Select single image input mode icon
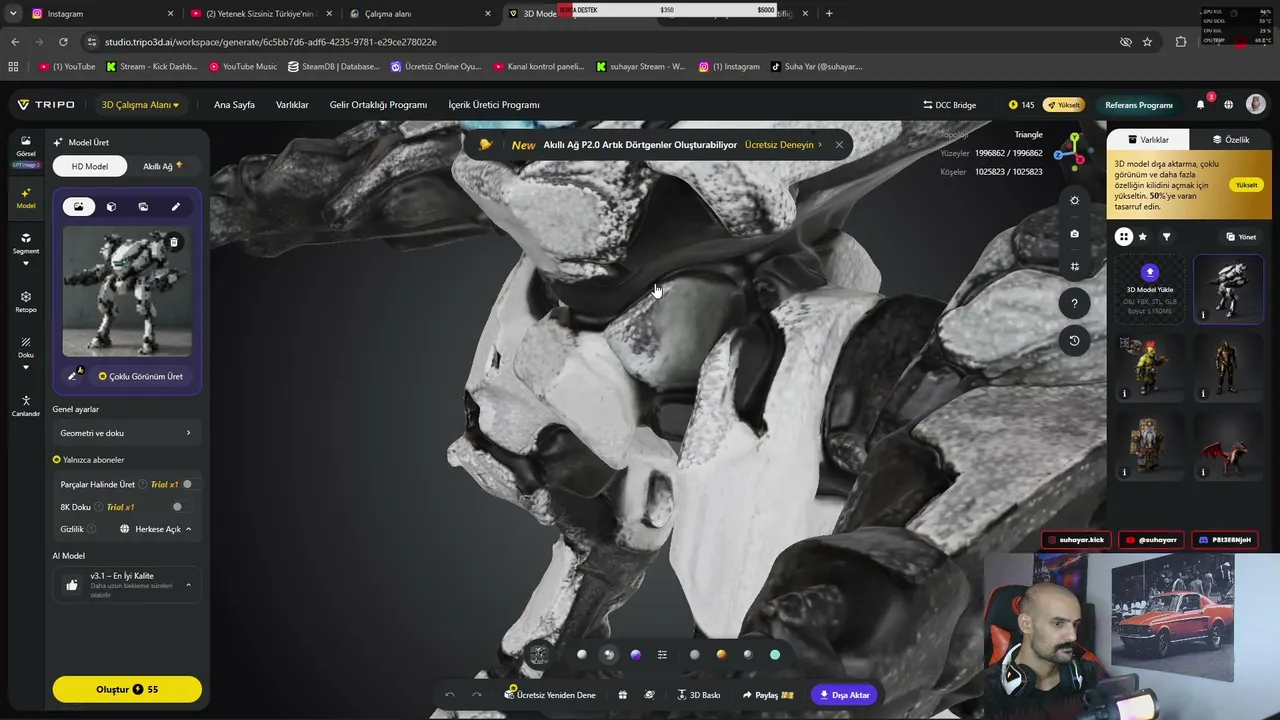The width and height of the screenshot is (1280, 720). point(79,207)
